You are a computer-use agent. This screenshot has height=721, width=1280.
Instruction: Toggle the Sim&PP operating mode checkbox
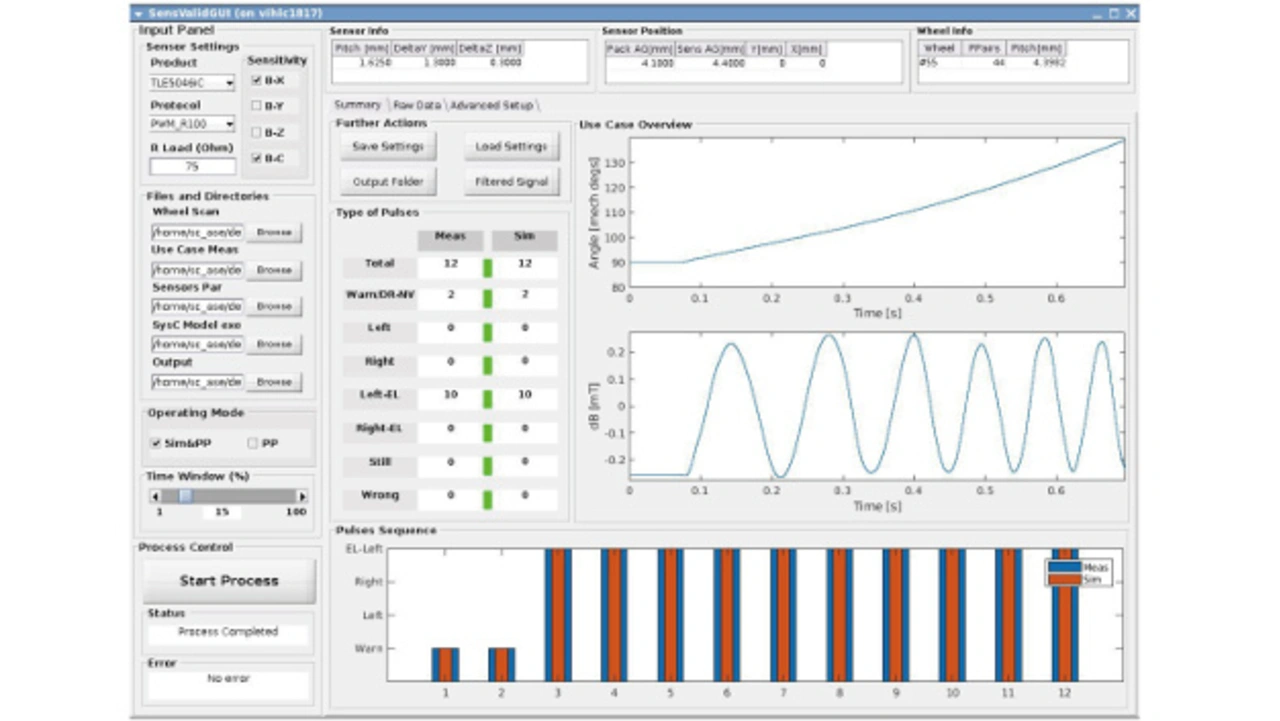pos(156,443)
